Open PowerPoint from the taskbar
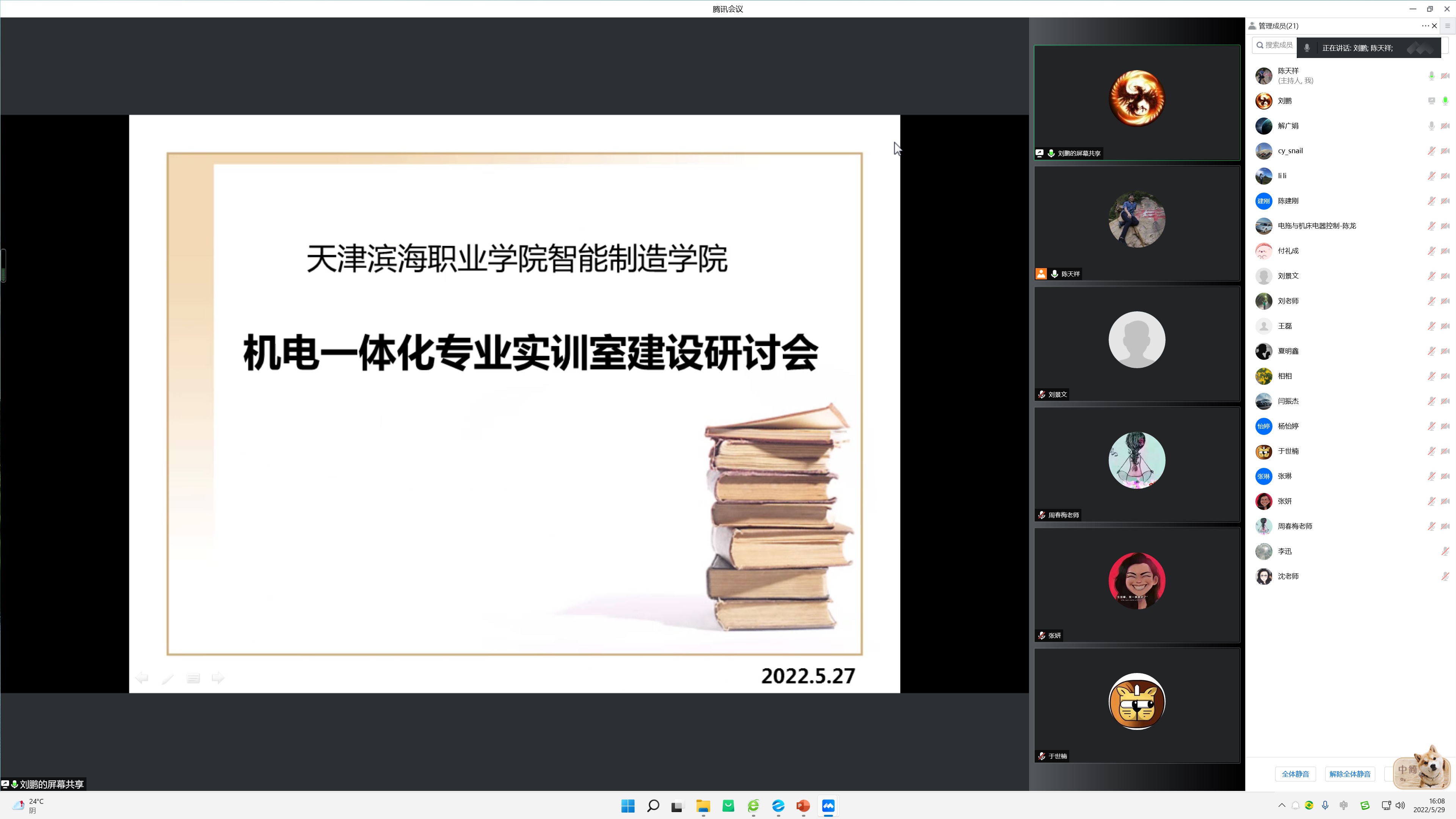Screen dimensions: 1456x819 [803, 806]
